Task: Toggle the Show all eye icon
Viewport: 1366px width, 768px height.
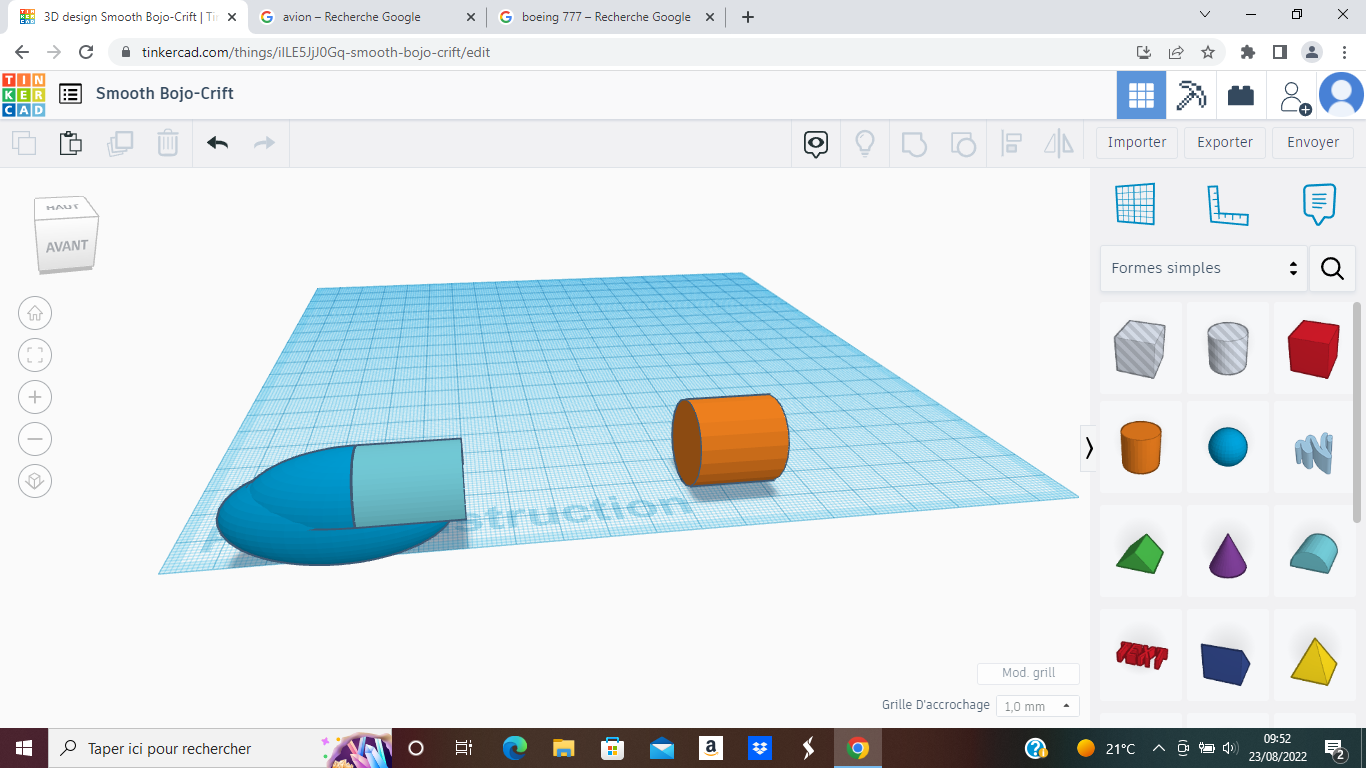Action: [816, 144]
